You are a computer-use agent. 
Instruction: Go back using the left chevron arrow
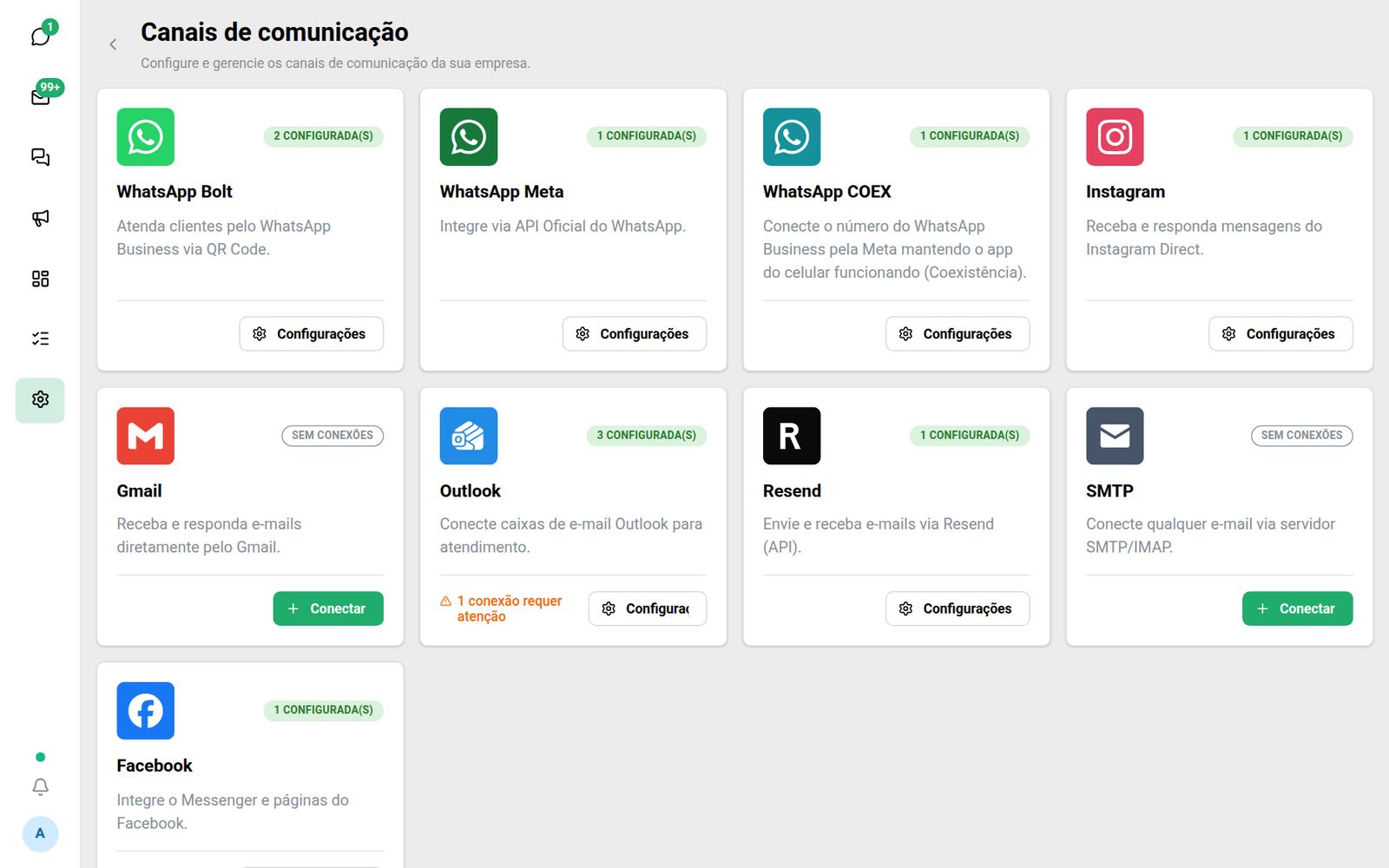click(x=113, y=44)
